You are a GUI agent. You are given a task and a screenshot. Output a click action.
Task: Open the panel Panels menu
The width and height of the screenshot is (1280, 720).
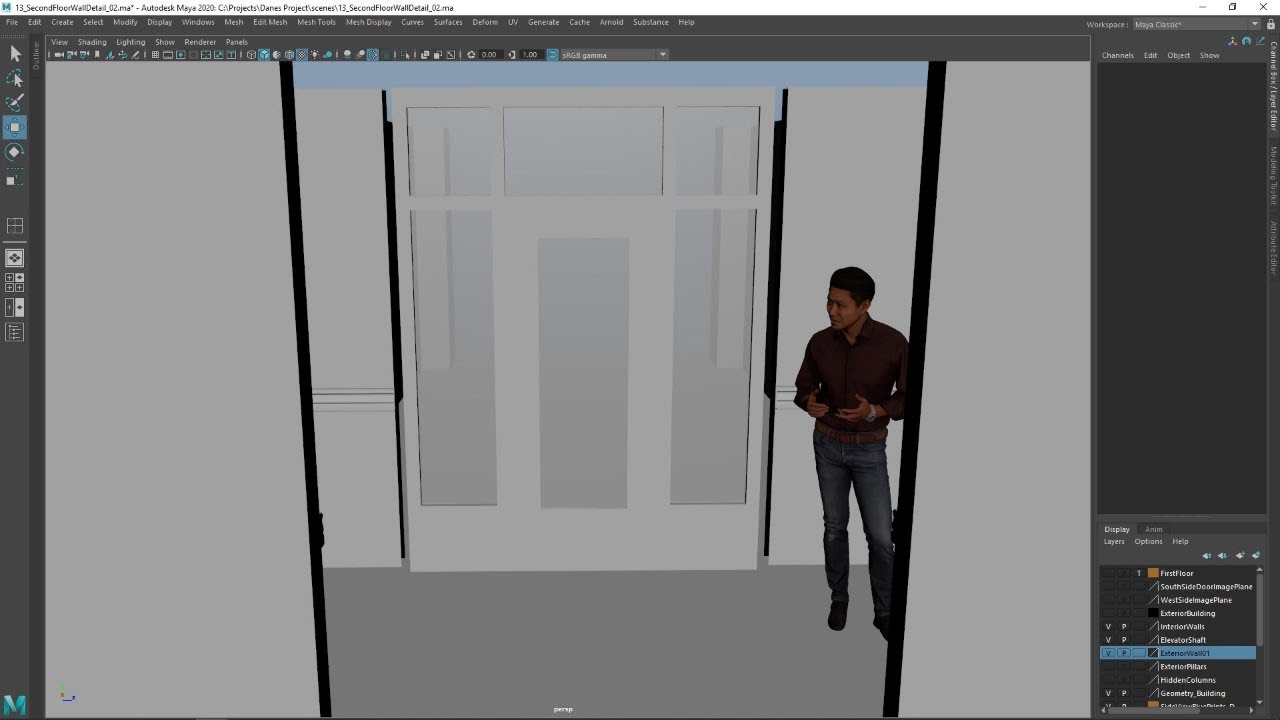click(x=237, y=42)
